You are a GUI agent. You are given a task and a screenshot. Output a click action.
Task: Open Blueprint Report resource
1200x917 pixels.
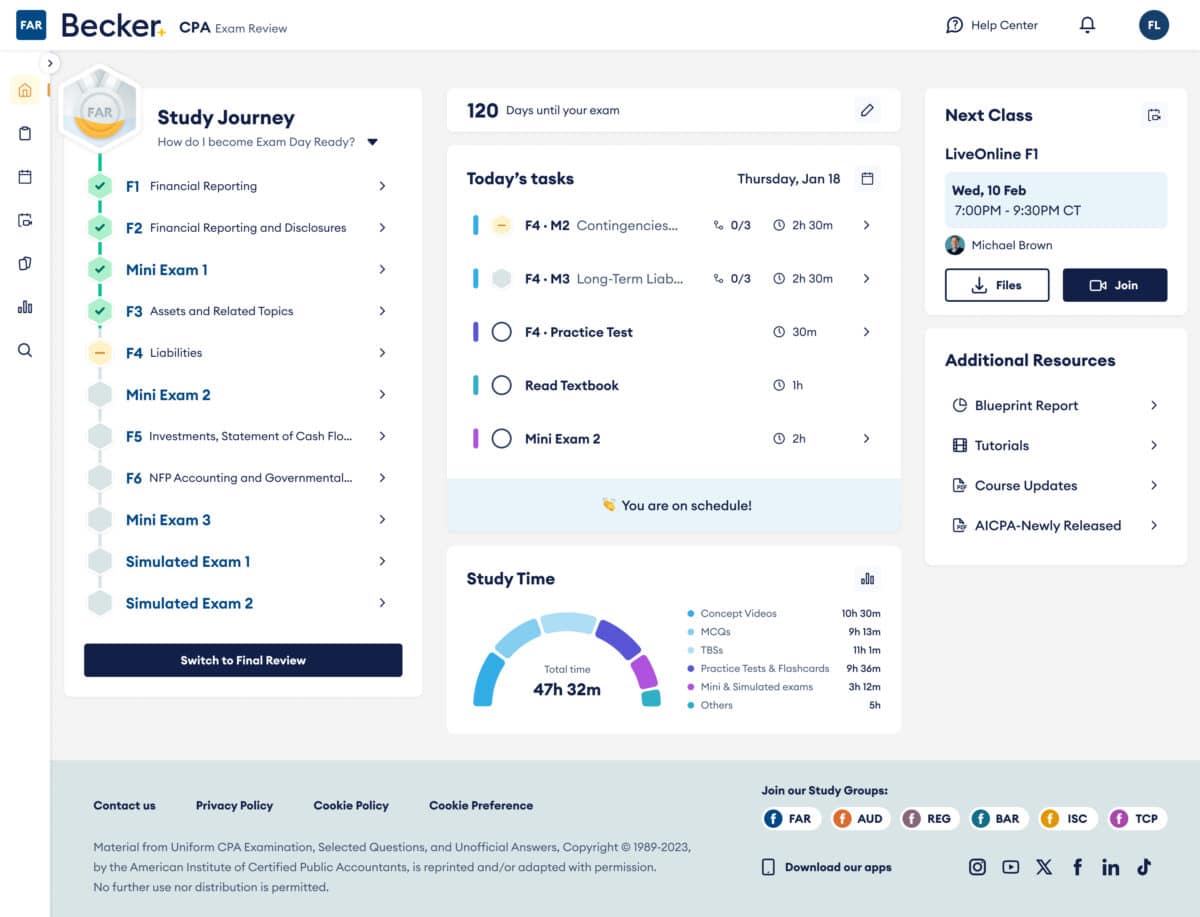tap(1056, 405)
